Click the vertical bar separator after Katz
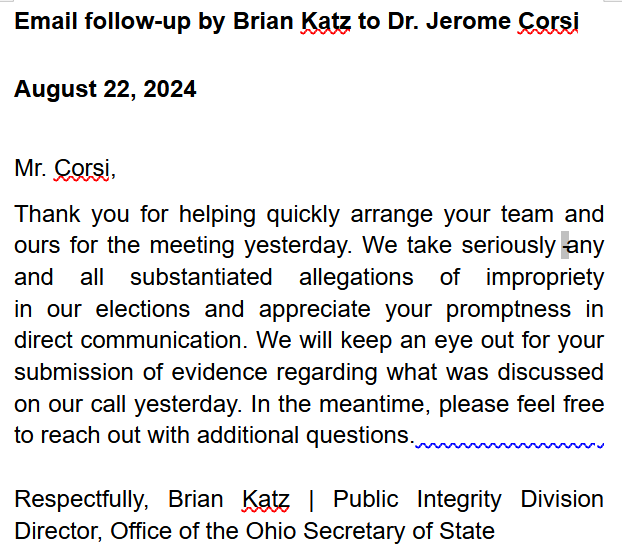Viewport: 622px width, 544px height. tap(311, 500)
